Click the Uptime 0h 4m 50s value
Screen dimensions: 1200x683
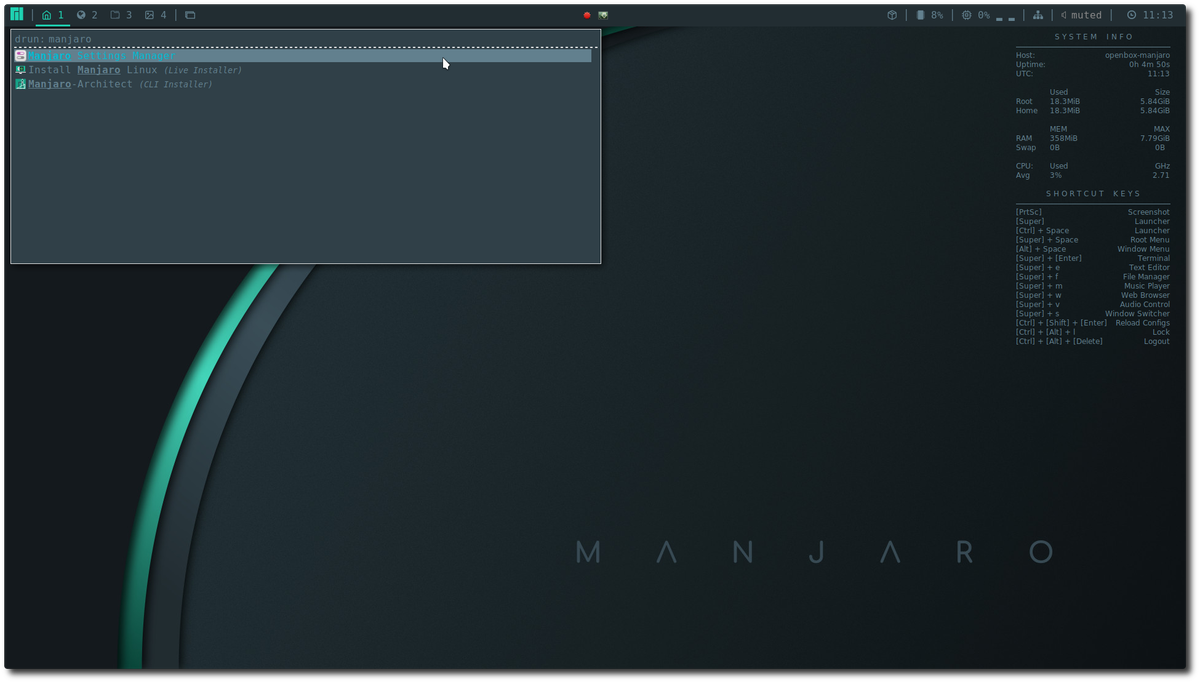[x=1149, y=64]
